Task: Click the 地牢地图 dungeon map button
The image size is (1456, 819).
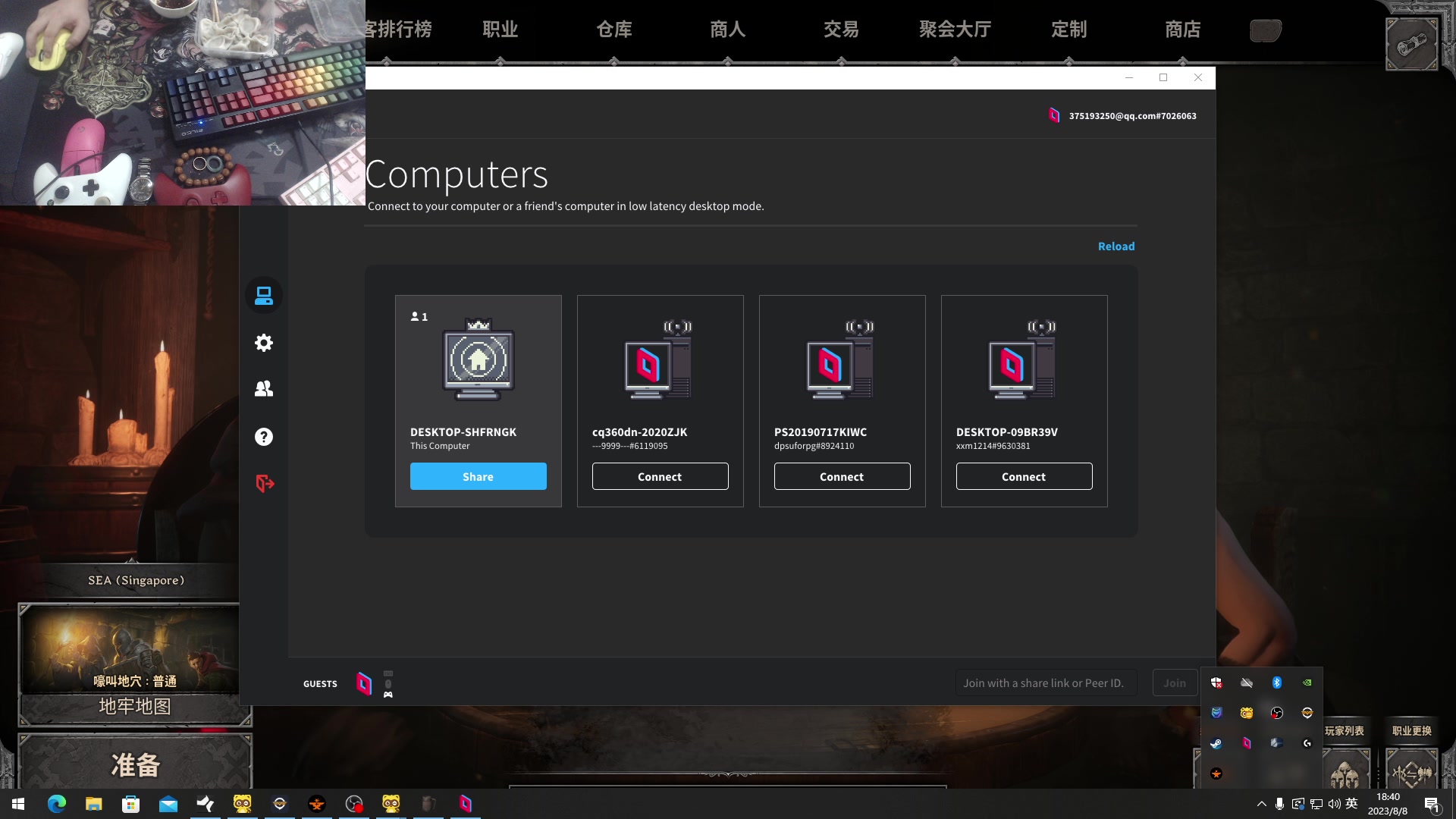Action: [x=135, y=706]
